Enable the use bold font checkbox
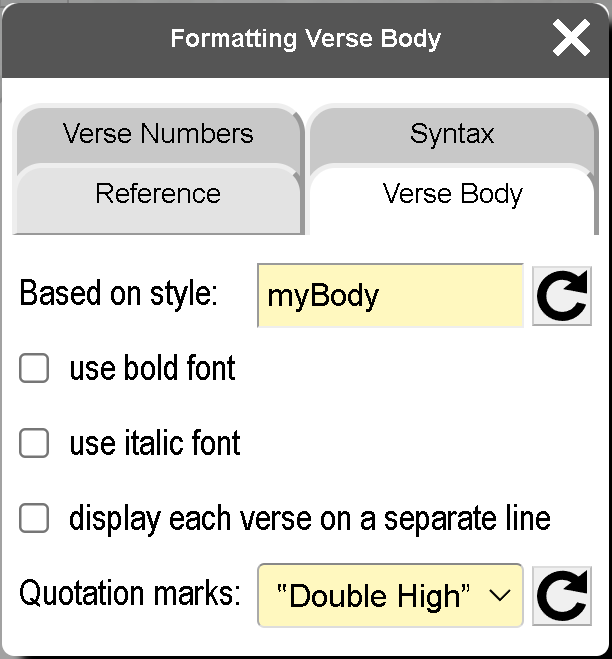This screenshot has height=659, width=612. [x=35, y=369]
